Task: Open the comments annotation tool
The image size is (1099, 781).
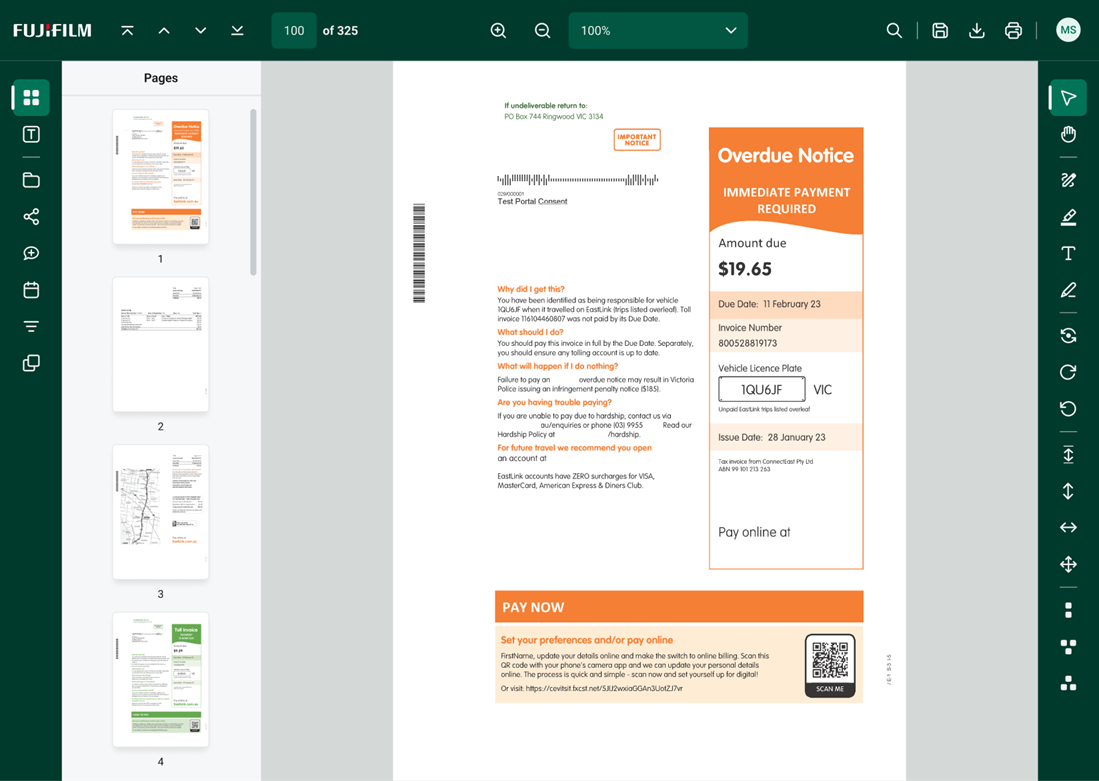Action: [30, 253]
